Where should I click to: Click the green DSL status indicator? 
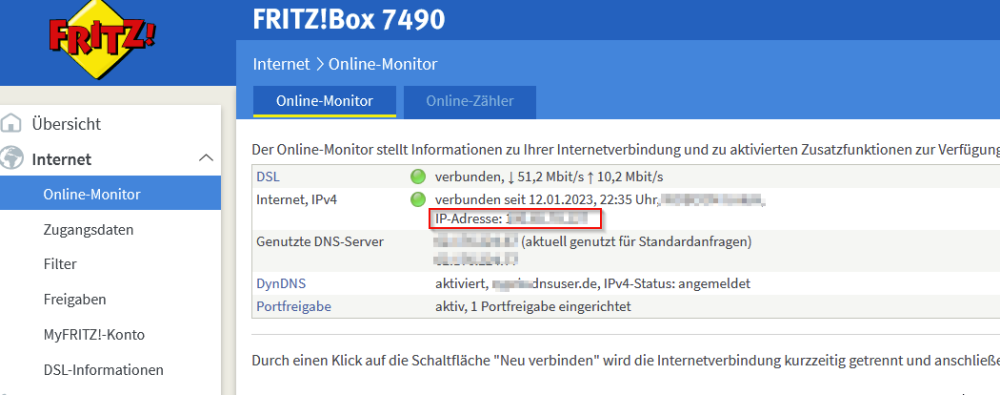pyautogui.click(x=418, y=177)
